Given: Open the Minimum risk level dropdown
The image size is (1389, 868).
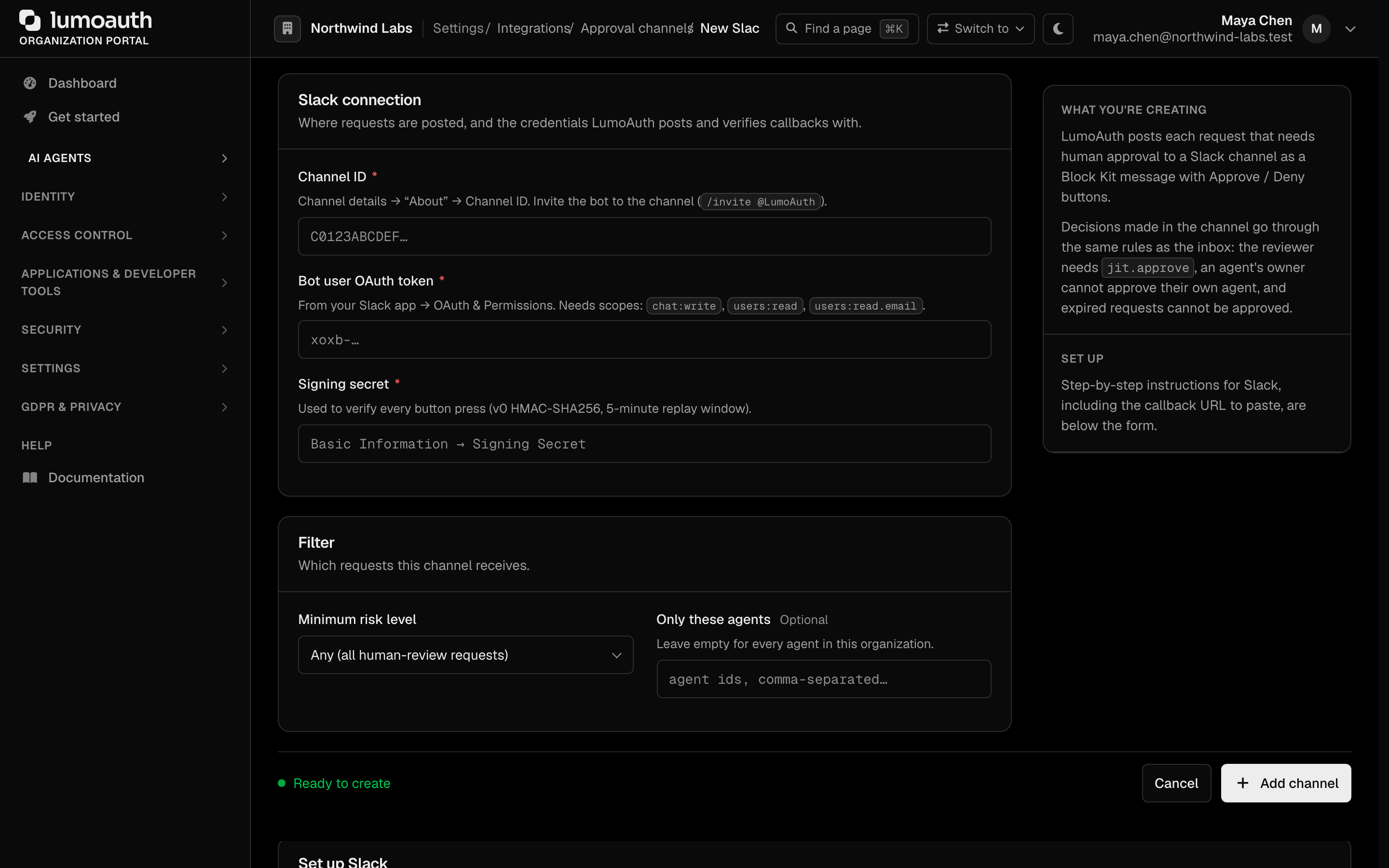Looking at the screenshot, I should pyautogui.click(x=465, y=655).
